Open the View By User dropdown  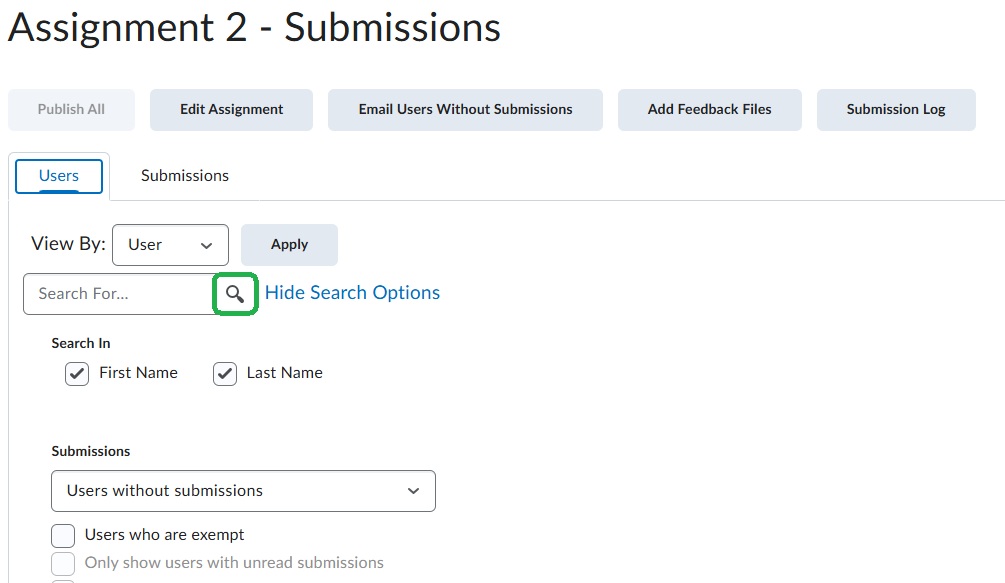pyautogui.click(x=170, y=245)
